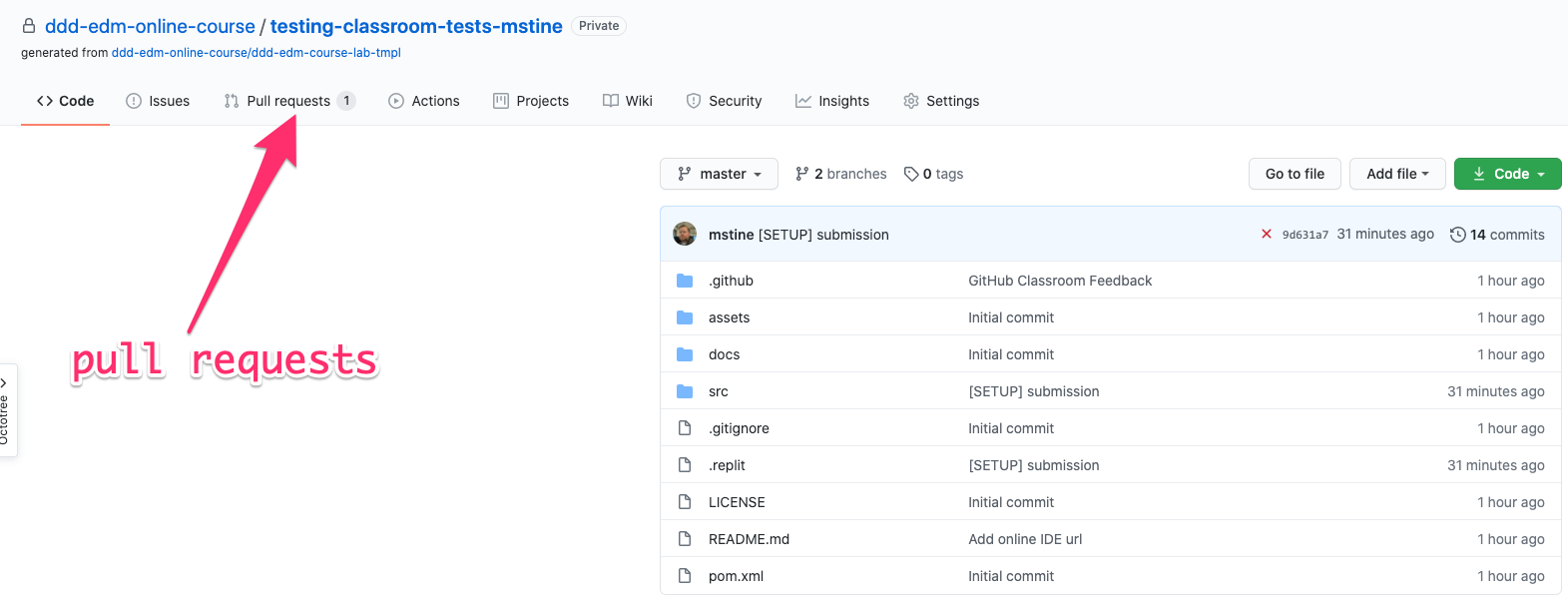Image resolution: width=1568 pixels, height=607 pixels.
Task: Open the .github folder
Action: (x=731, y=281)
